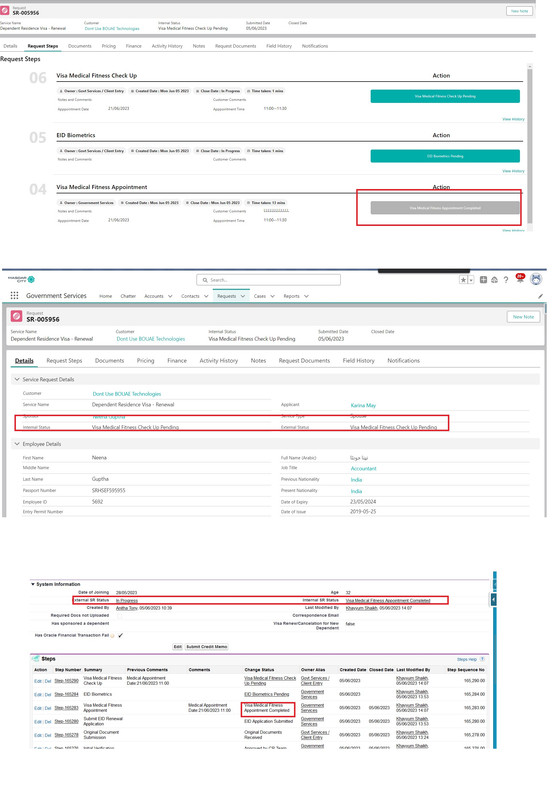Open the favorites list dropdown arrow
Screen dimensions: 554x800
click(x=471, y=280)
